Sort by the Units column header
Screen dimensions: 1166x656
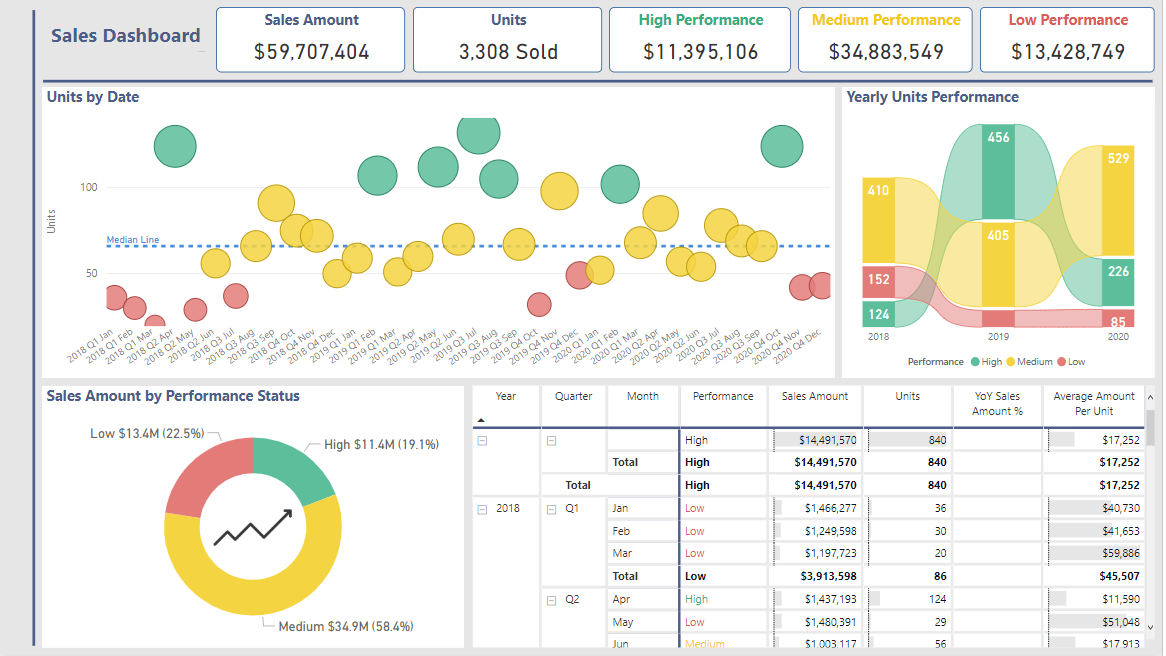(907, 396)
